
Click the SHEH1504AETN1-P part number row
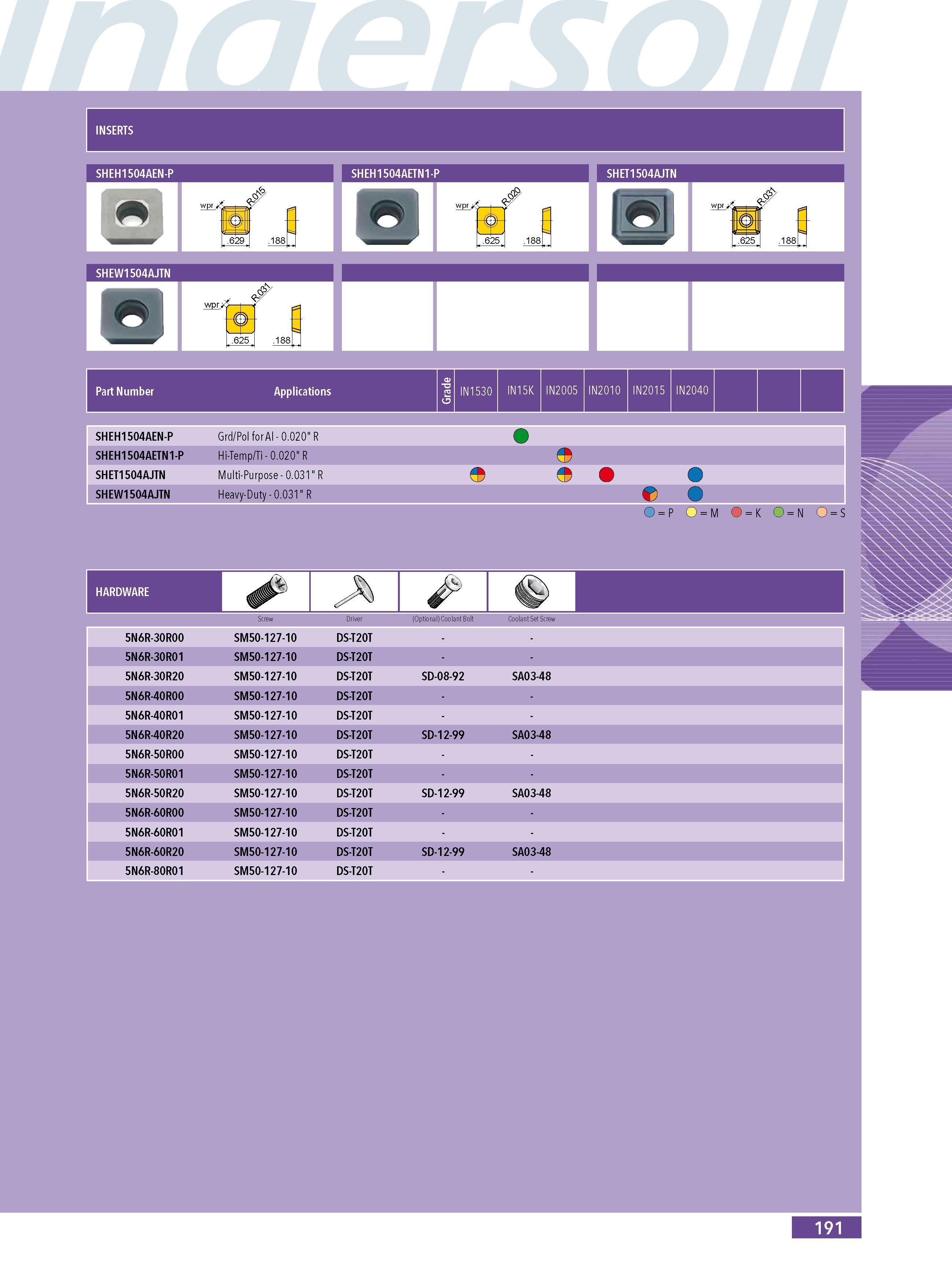click(x=465, y=455)
